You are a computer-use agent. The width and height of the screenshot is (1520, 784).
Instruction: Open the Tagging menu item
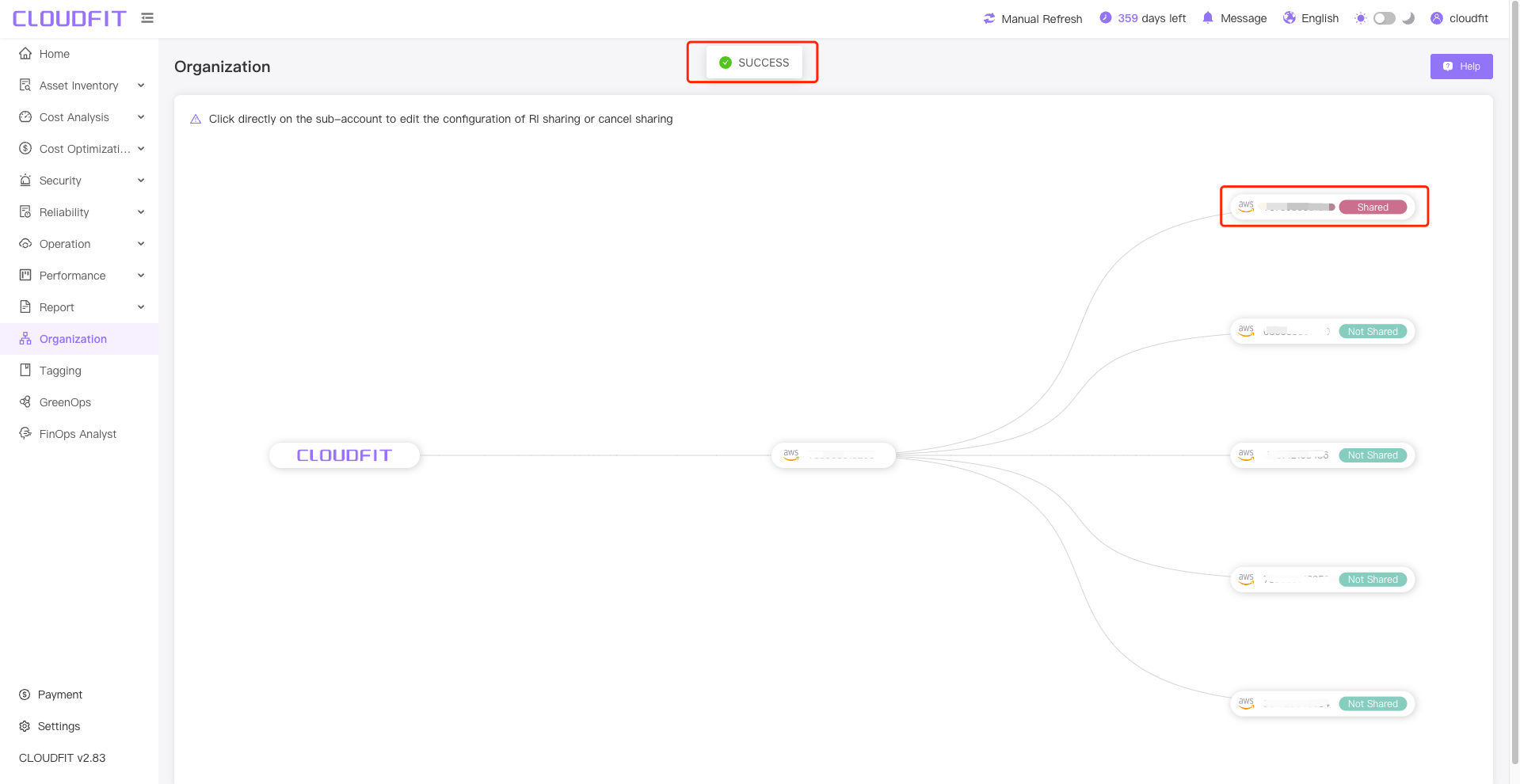pyautogui.click(x=79, y=371)
